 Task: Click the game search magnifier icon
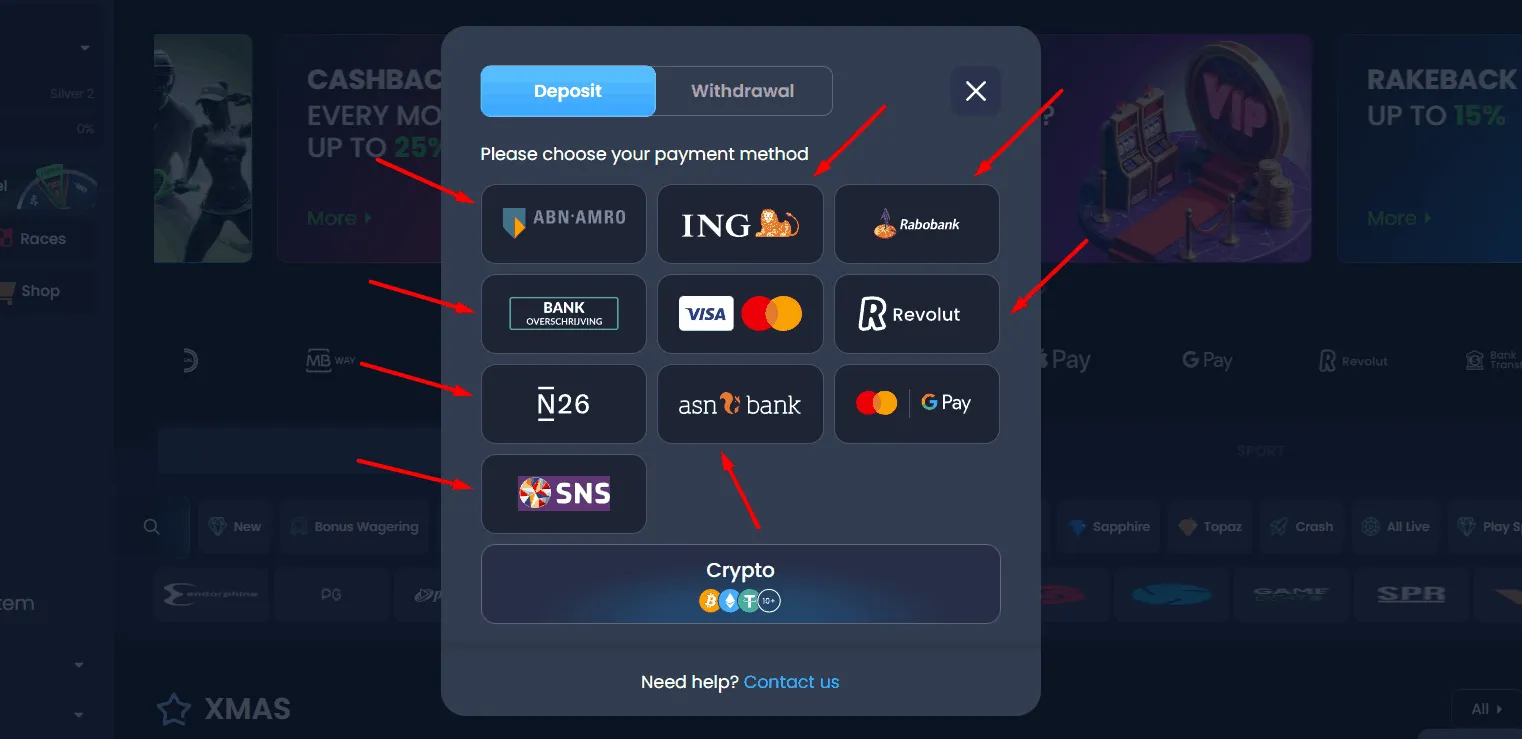(x=151, y=527)
